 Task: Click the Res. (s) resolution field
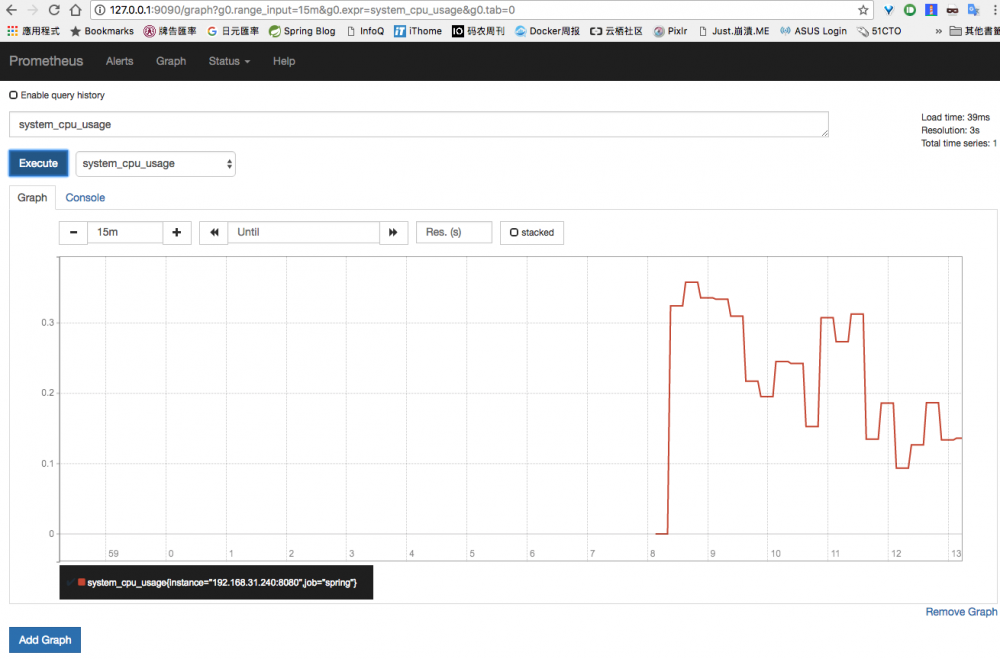[x=454, y=232]
